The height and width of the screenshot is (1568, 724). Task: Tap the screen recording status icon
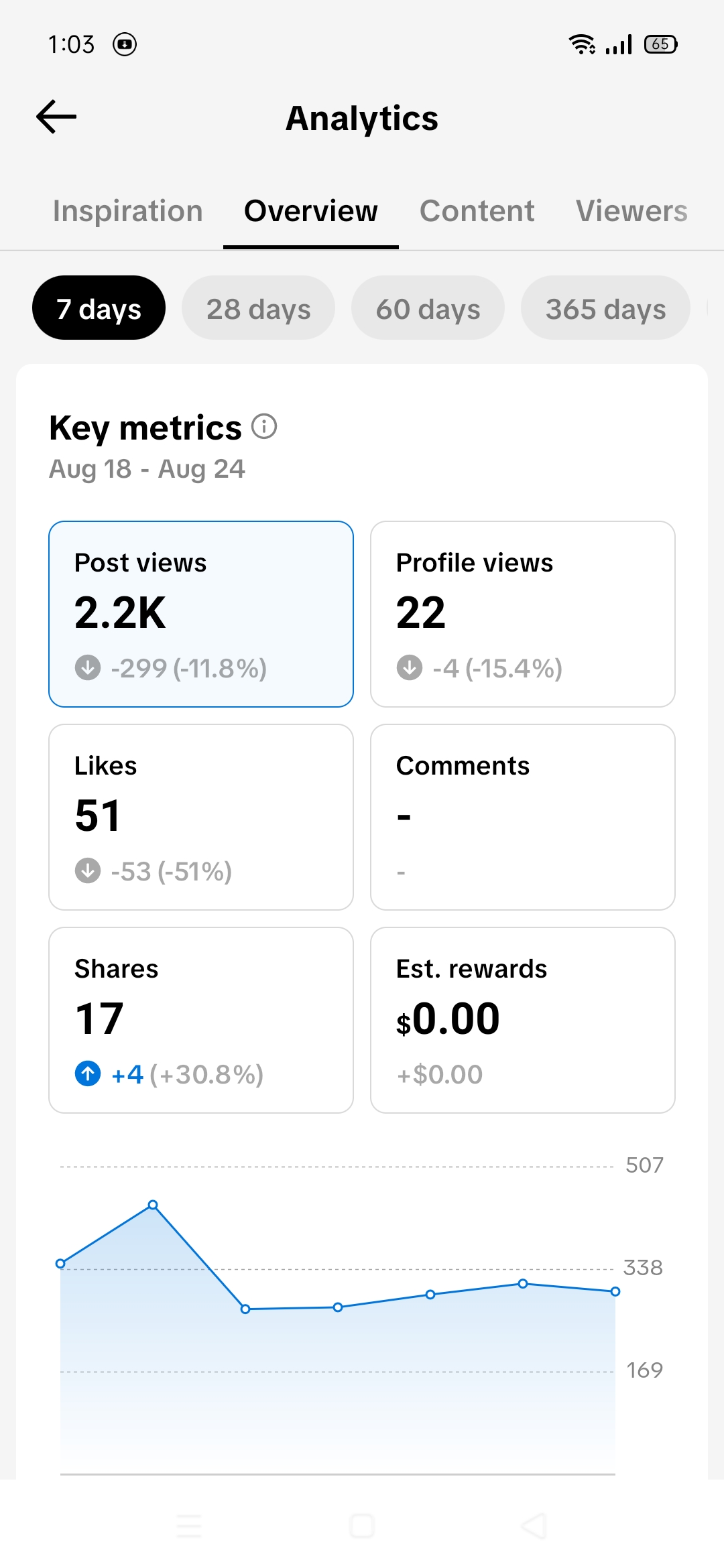pos(125,44)
